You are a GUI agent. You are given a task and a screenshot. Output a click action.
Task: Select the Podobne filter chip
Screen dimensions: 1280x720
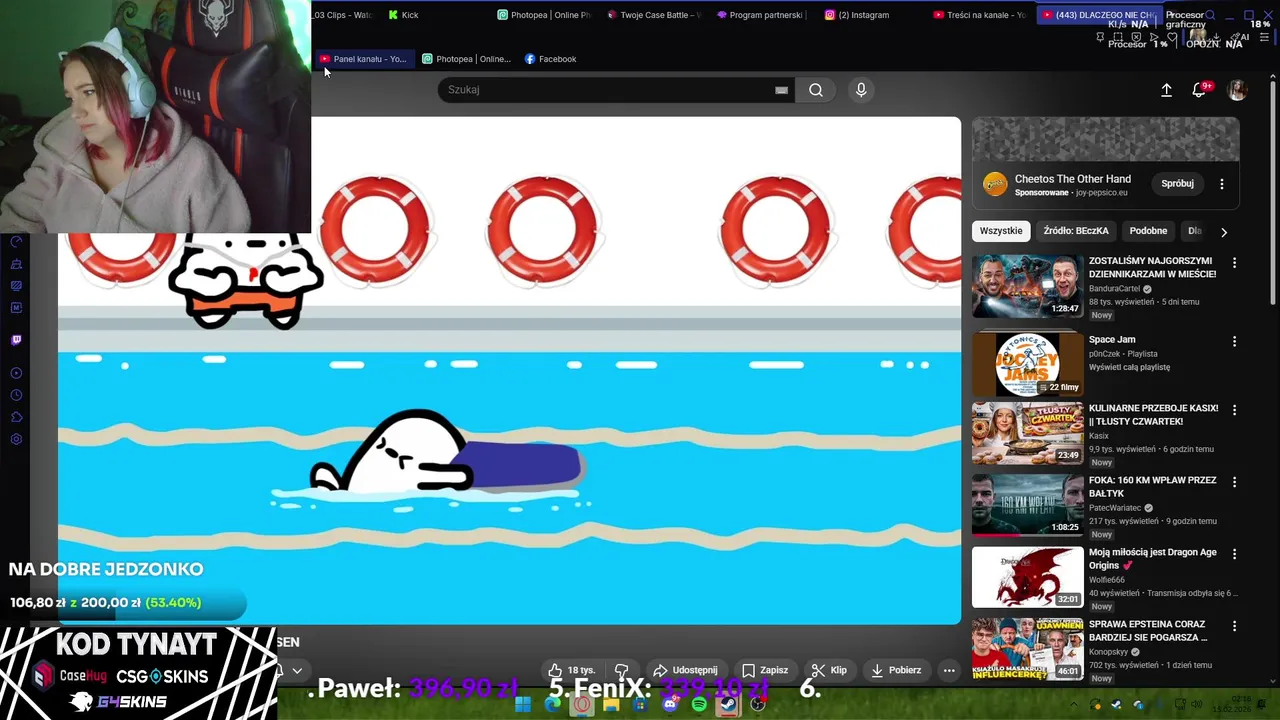coord(1148,231)
